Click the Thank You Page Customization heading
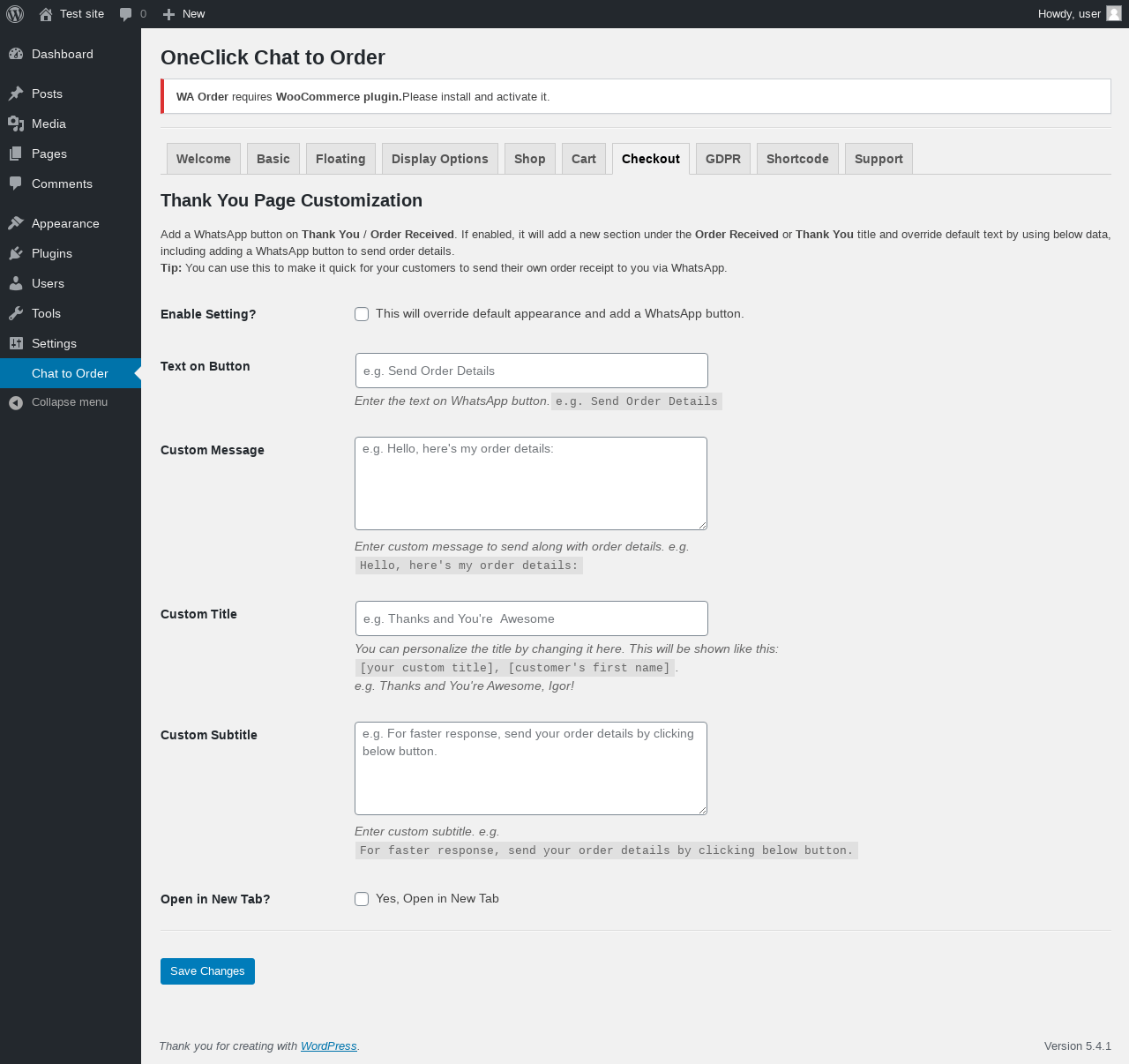This screenshot has width=1129, height=1064. pos(291,200)
